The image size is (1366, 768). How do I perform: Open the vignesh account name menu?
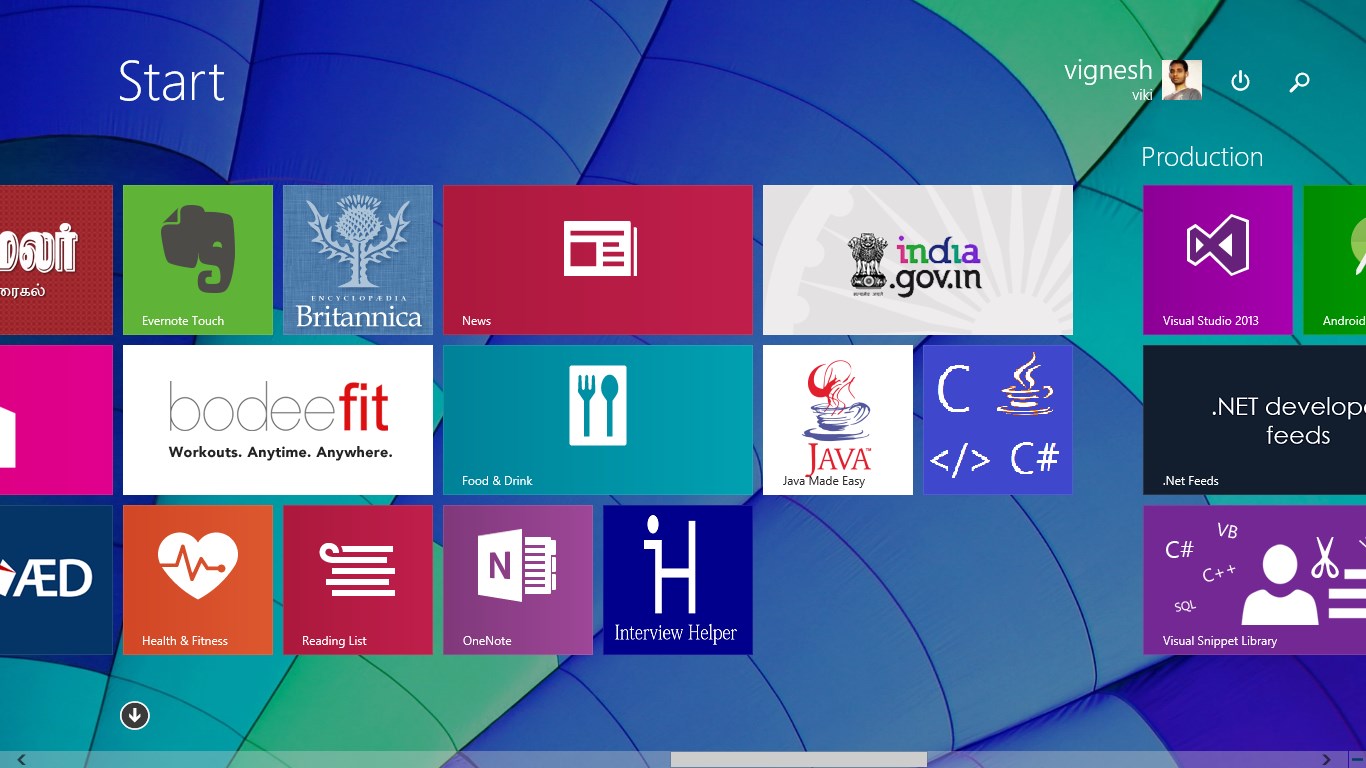[x=1108, y=71]
